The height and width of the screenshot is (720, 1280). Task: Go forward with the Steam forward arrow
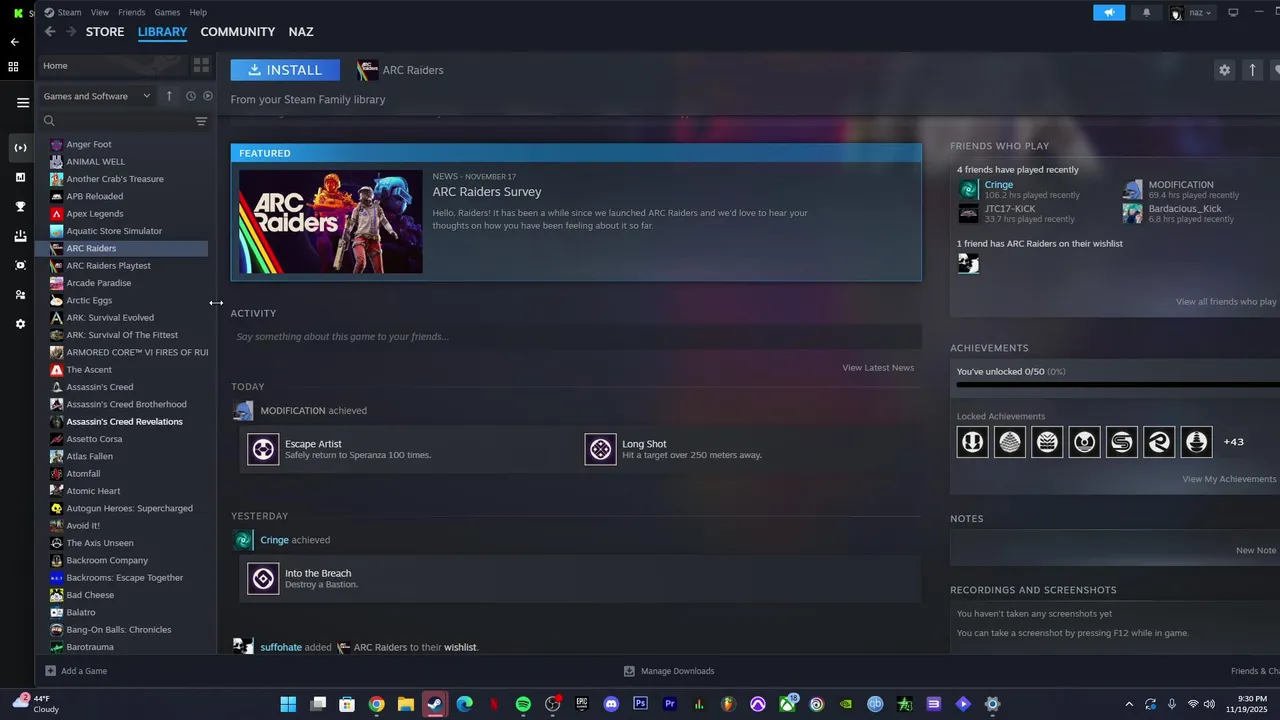71,32
